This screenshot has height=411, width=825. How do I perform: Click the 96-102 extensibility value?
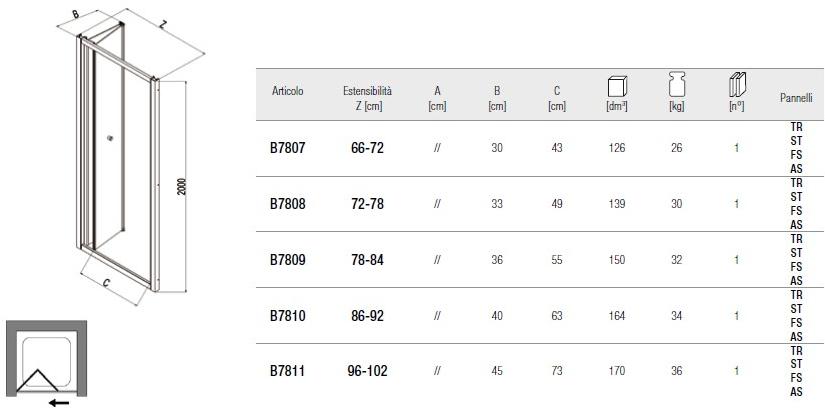368,371
